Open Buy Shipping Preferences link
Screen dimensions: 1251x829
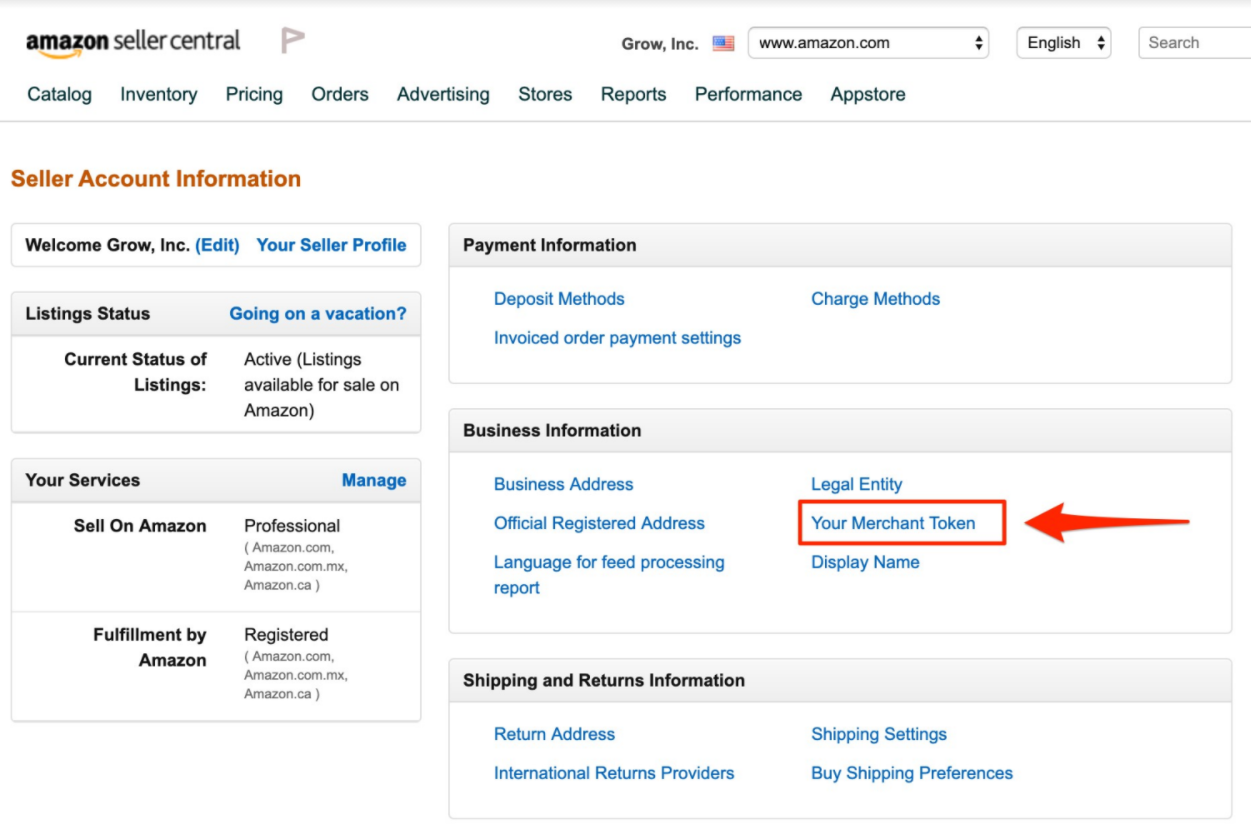pyautogui.click(x=911, y=773)
